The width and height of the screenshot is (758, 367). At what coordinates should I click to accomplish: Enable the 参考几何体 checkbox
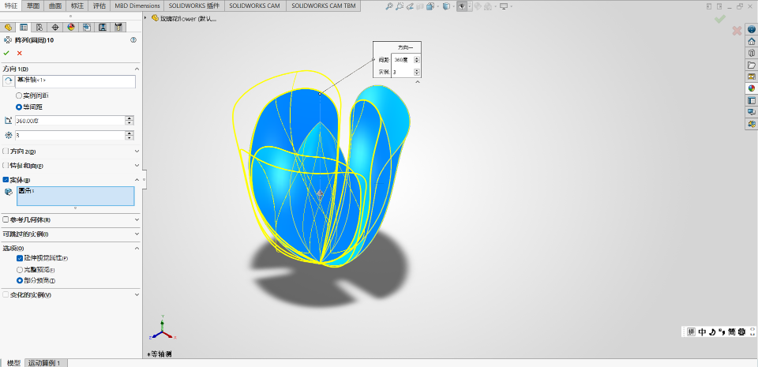(6, 220)
